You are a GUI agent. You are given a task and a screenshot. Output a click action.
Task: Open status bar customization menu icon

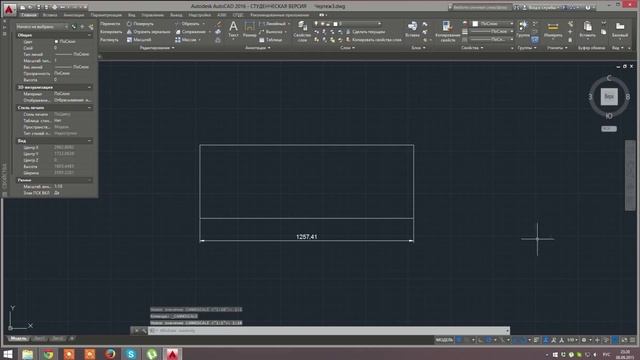[x=633, y=340]
